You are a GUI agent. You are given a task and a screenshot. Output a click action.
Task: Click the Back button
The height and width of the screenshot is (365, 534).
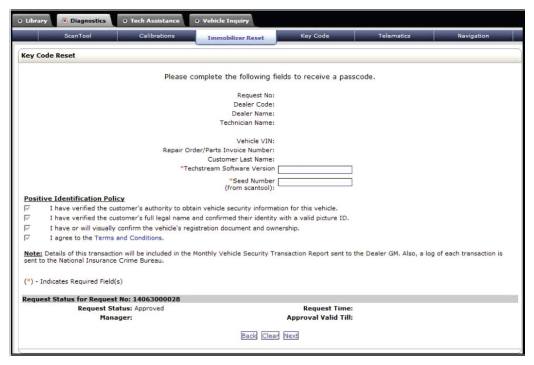tap(249, 336)
